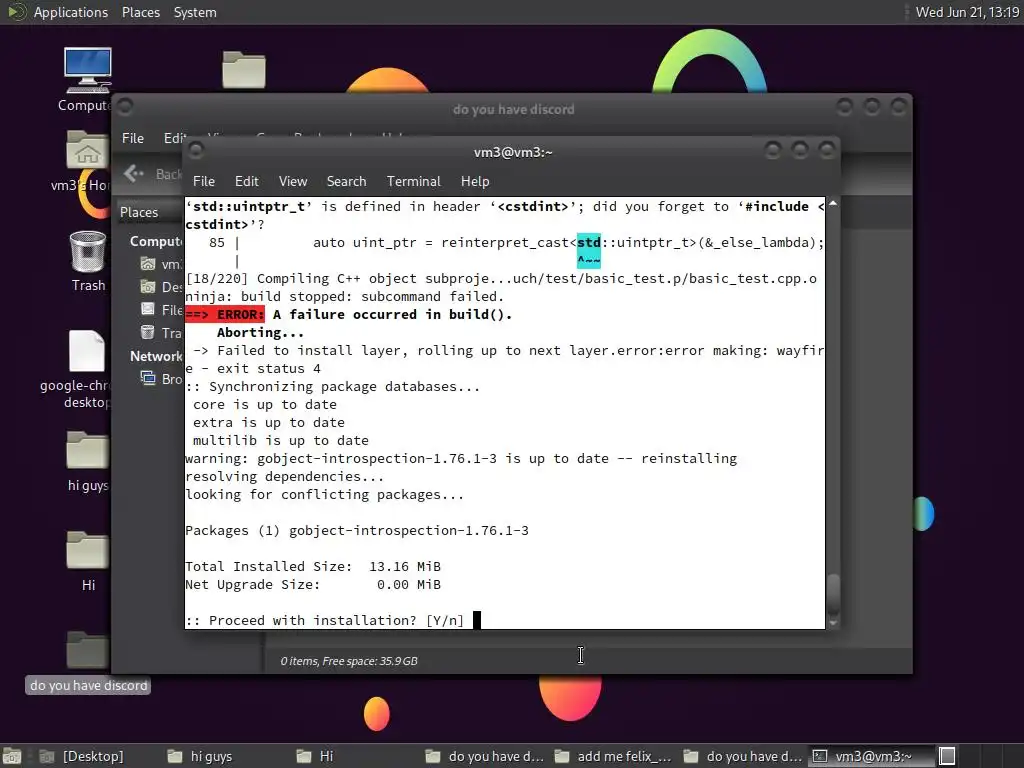Click the Back arrow in file manager
This screenshot has height=768, width=1024.
133,173
